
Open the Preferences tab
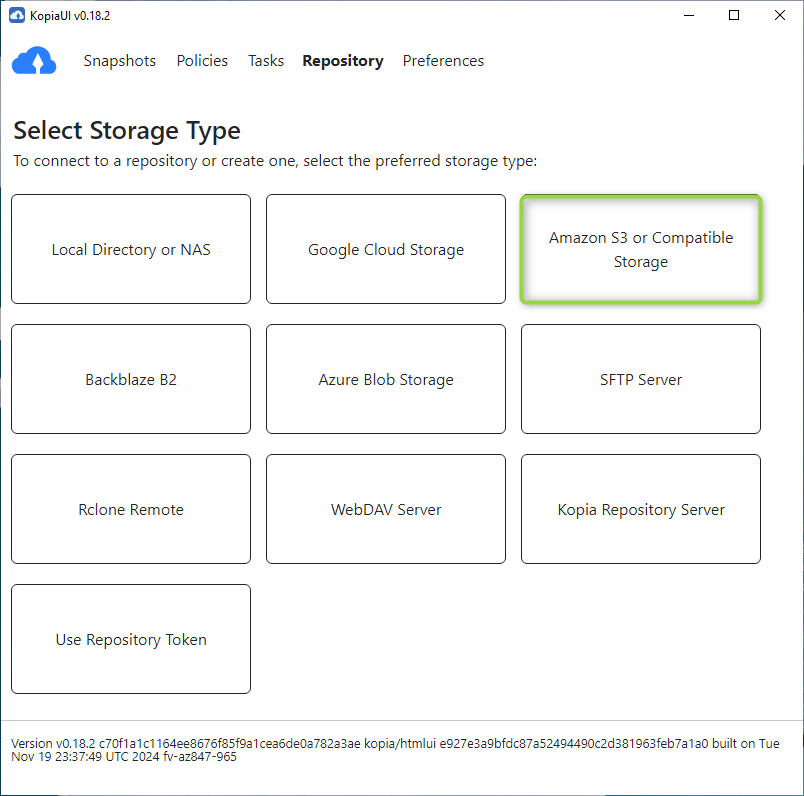click(x=443, y=61)
